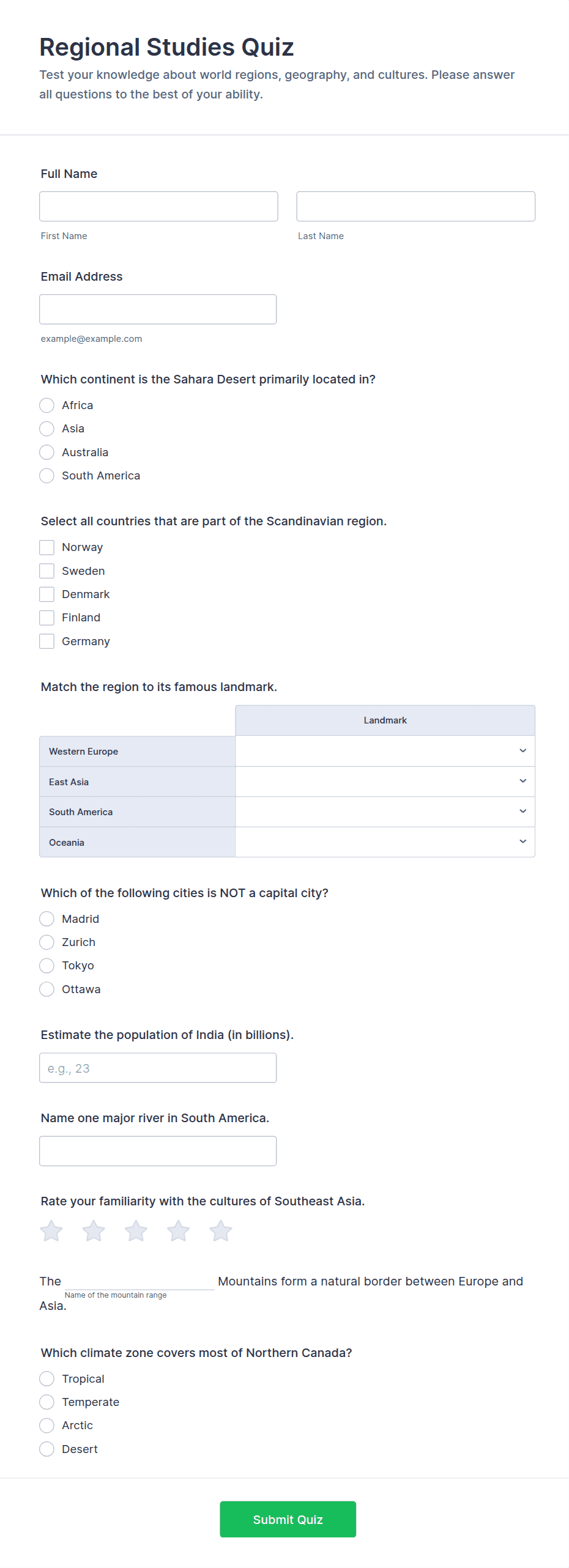This screenshot has width=569, height=1568.
Task: Select Africa as the Sahara continent
Action: coord(47,405)
